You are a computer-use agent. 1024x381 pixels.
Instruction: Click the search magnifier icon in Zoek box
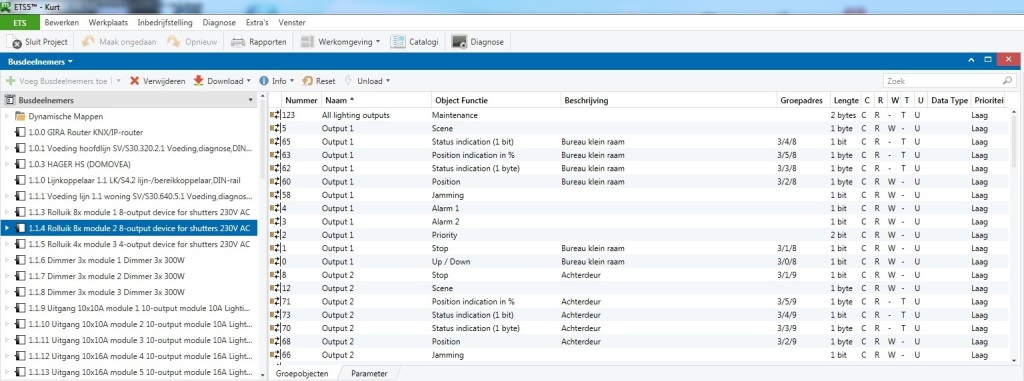click(1008, 81)
